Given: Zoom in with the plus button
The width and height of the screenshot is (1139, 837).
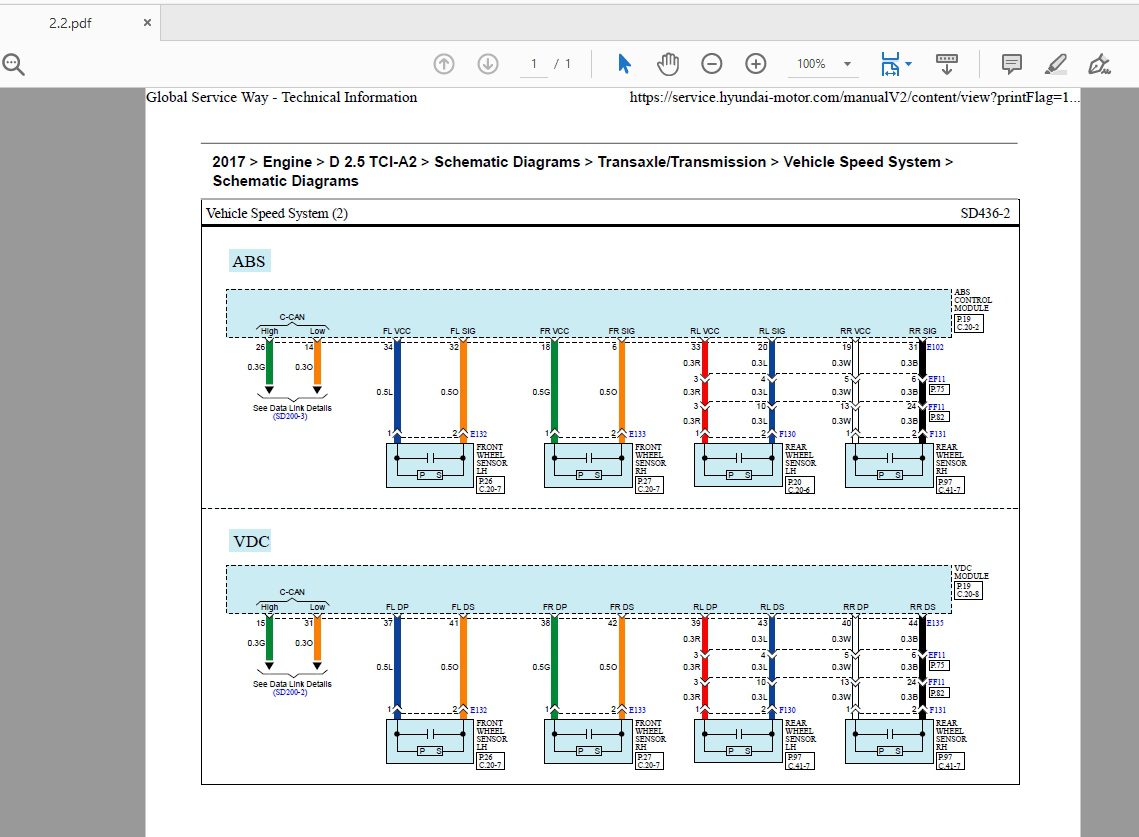Looking at the screenshot, I should (756, 64).
